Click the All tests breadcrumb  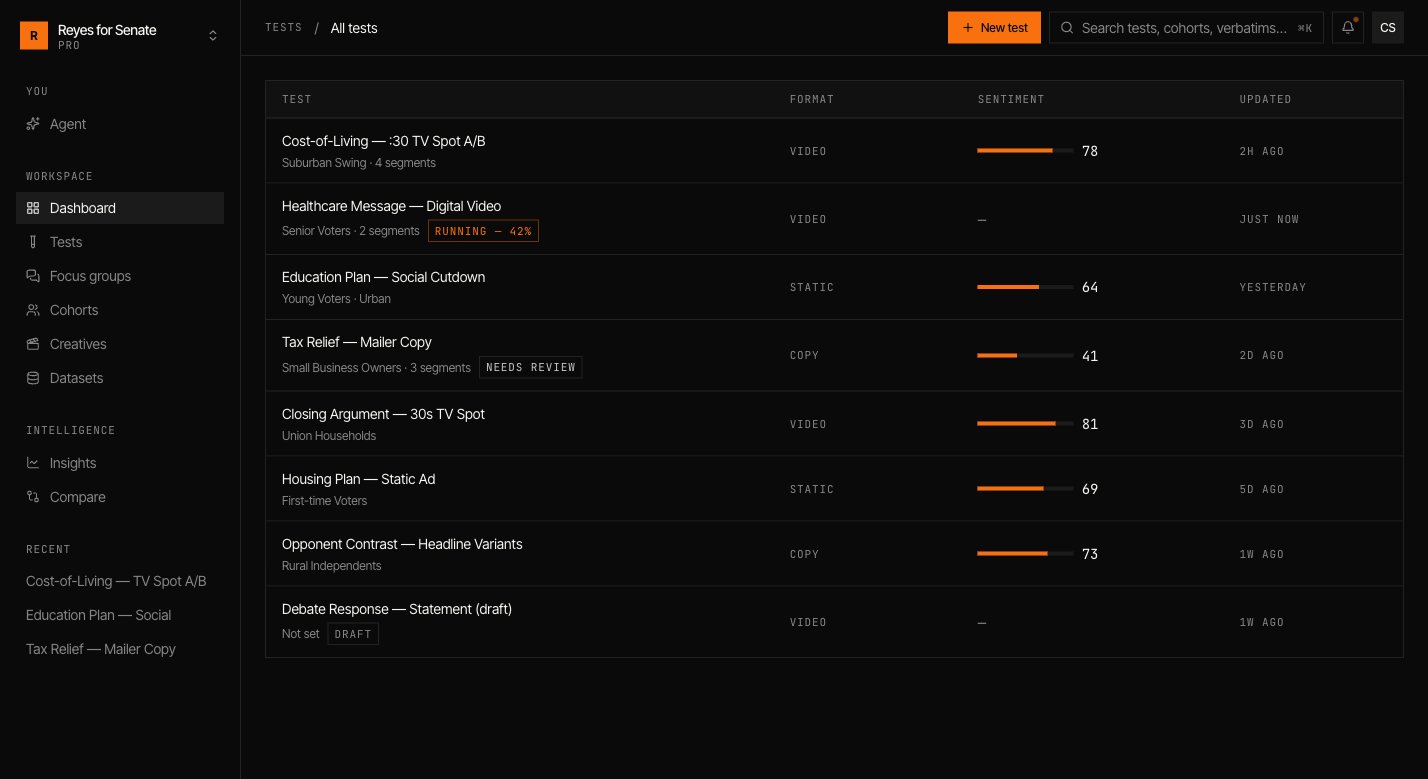click(x=354, y=28)
